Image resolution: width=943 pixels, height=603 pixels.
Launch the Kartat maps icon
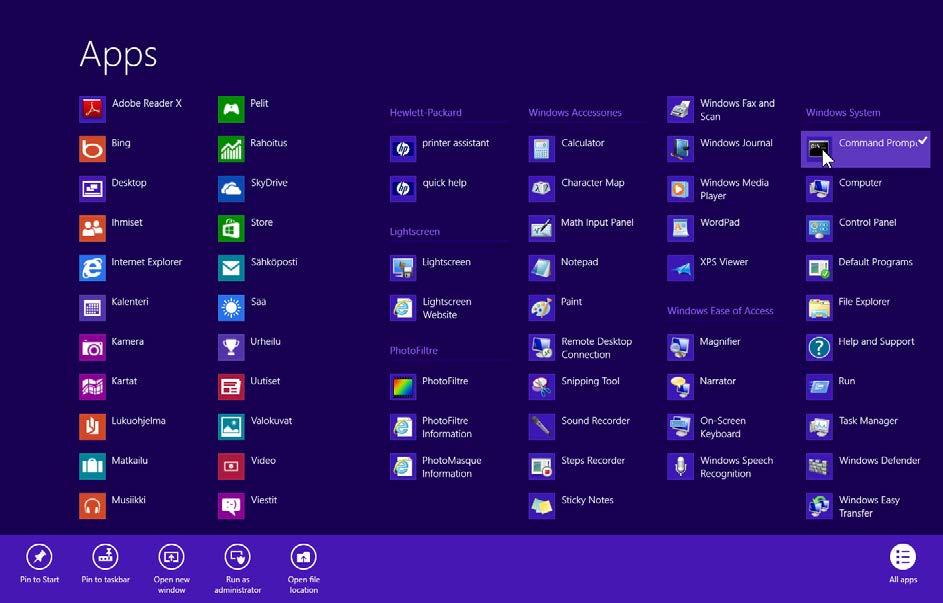(x=92, y=387)
